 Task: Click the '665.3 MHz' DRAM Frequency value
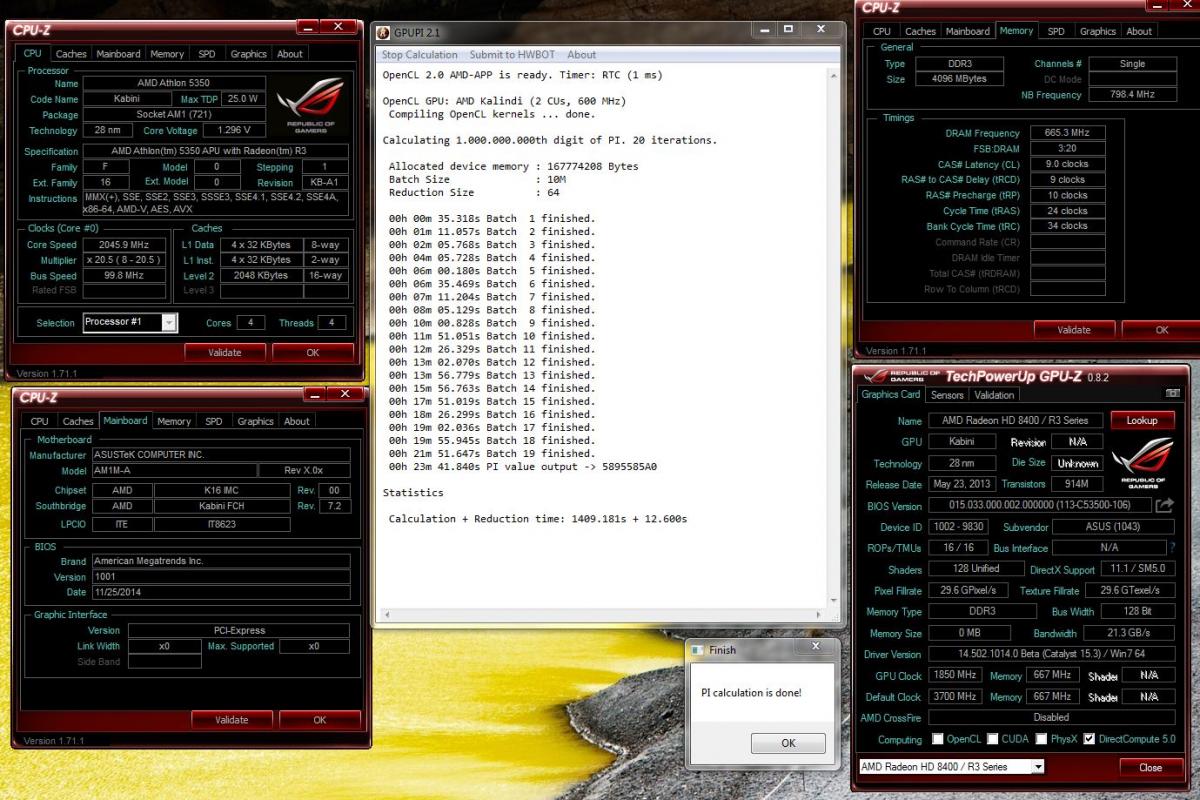pos(1067,133)
